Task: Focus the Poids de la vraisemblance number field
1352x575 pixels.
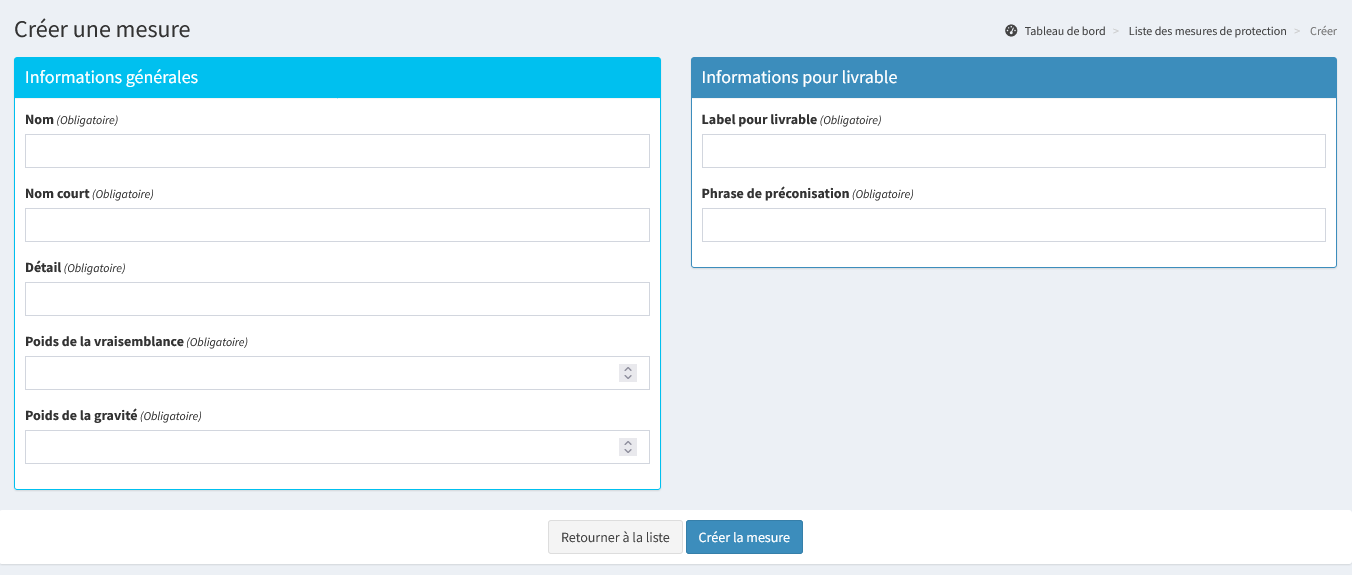Action: pyautogui.click(x=320, y=373)
